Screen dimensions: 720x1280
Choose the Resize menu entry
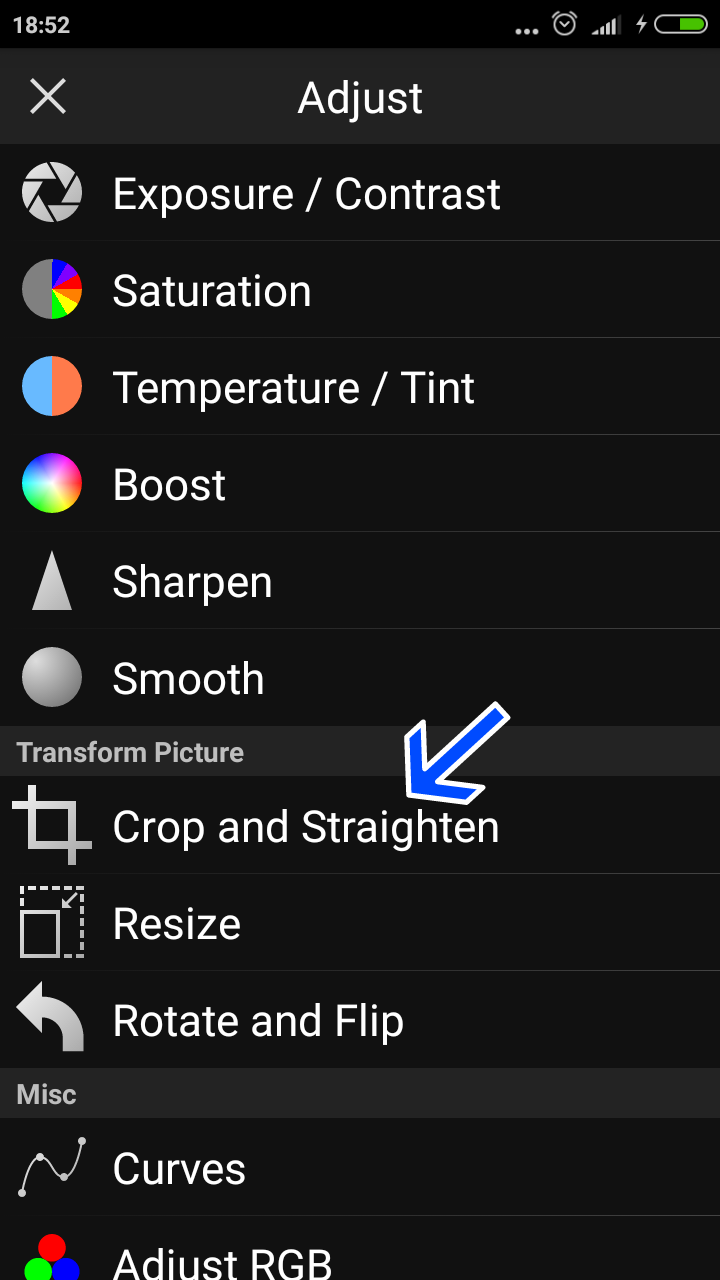pos(177,924)
